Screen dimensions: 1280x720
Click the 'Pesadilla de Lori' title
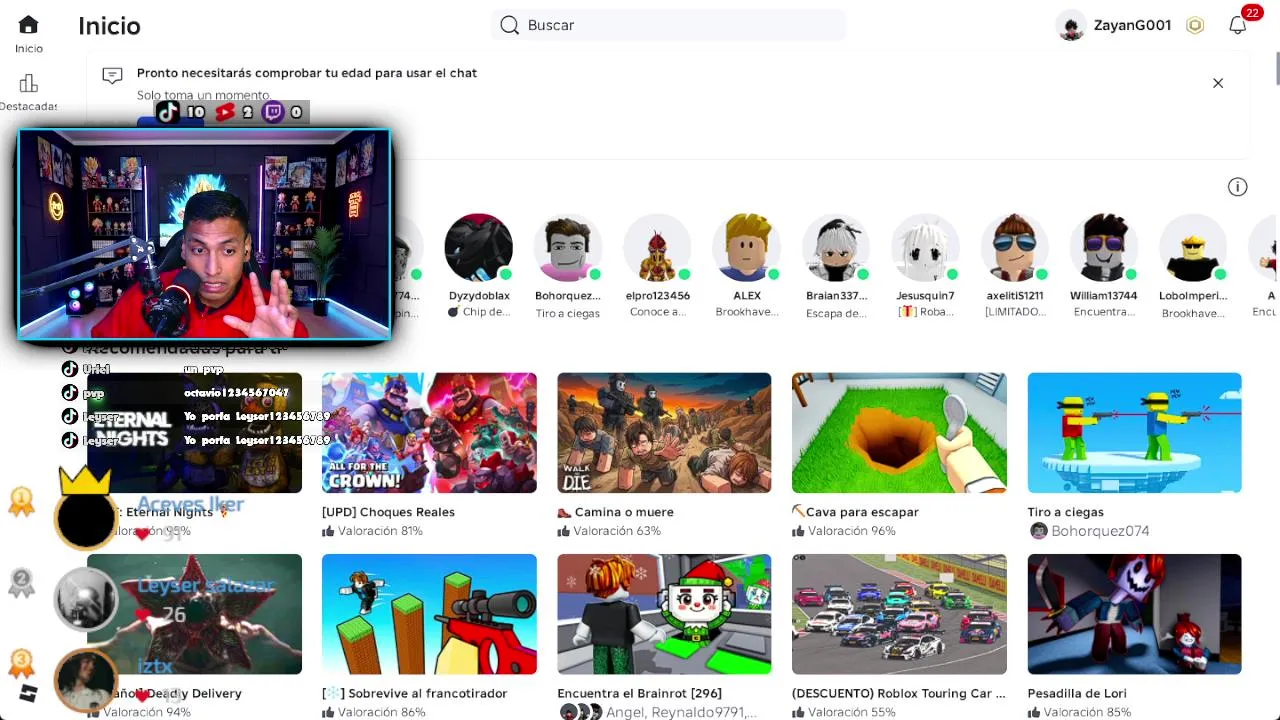1077,693
